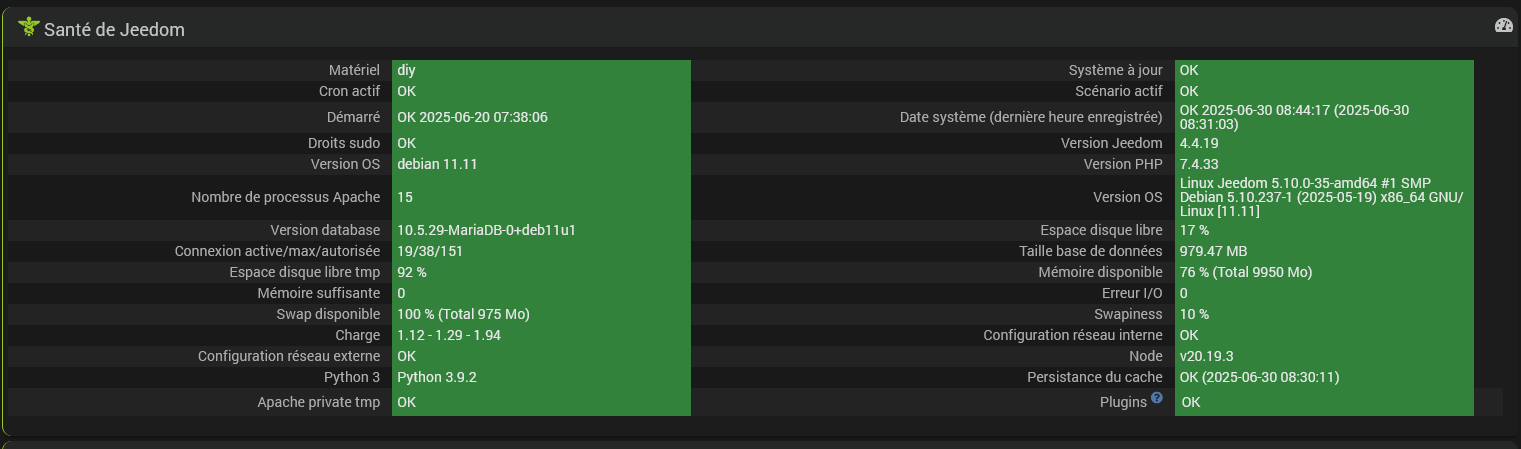
Task: Click the Santé de Jeedom panel title
Action: tap(114, 30)
